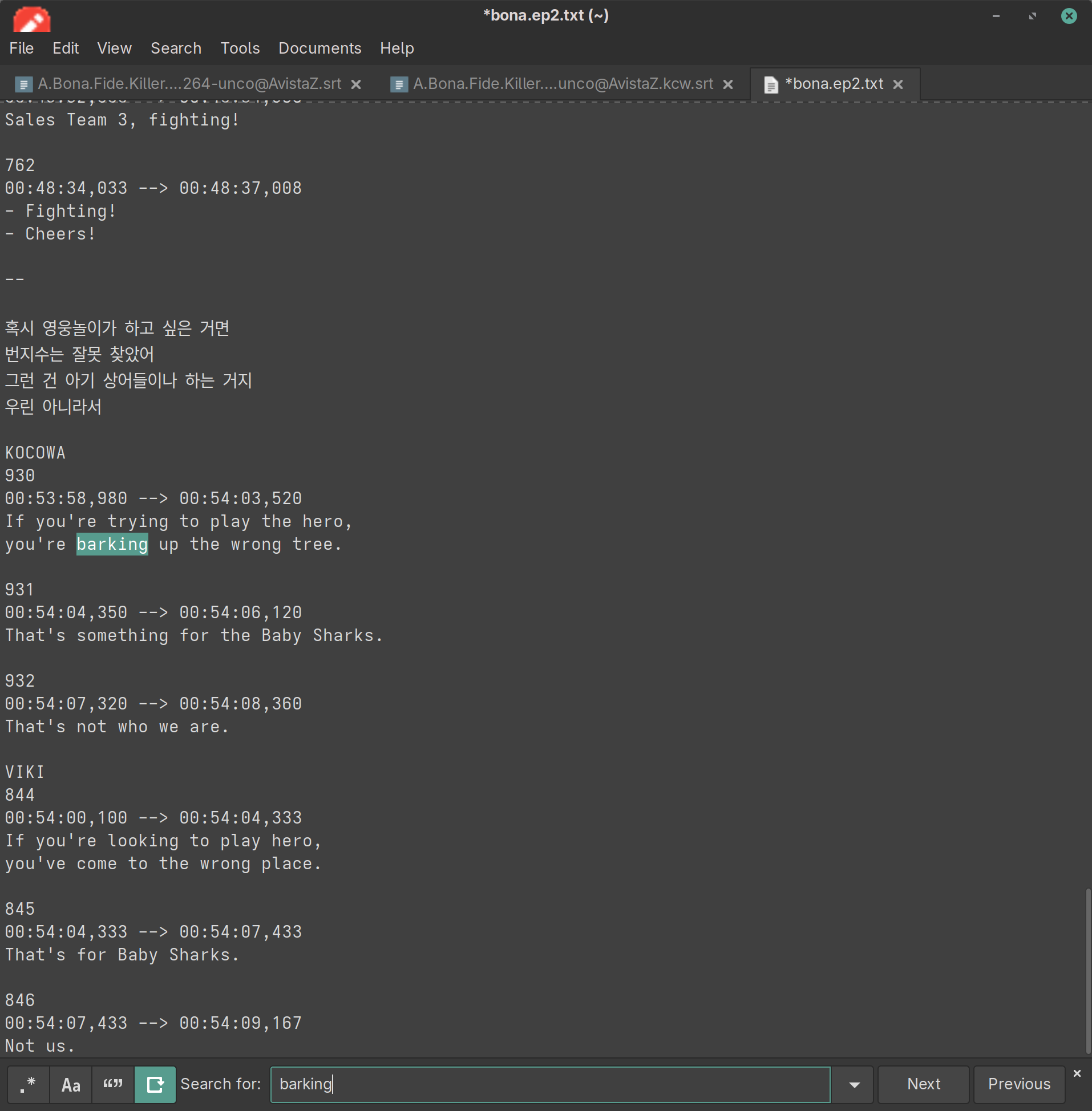The width and height of the screenshot is (1092, 1111).
Task: Close the AvistaZ.srt tab
Action: click(356, 85)
